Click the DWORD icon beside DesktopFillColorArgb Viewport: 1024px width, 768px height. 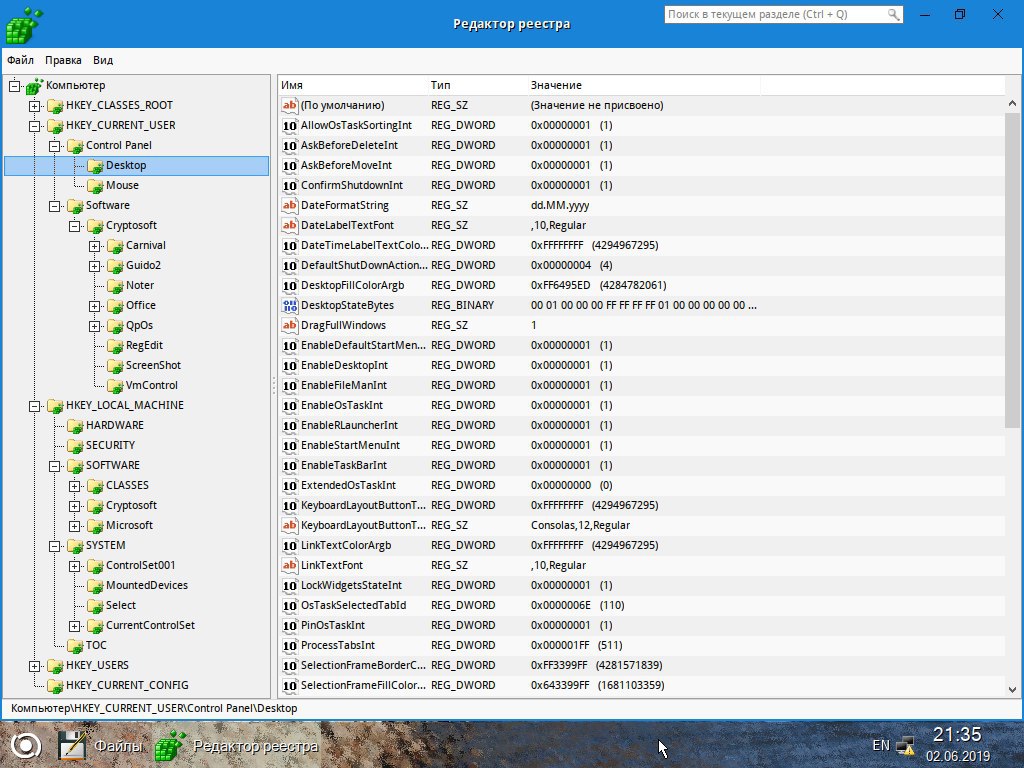[x=289, y=285]
